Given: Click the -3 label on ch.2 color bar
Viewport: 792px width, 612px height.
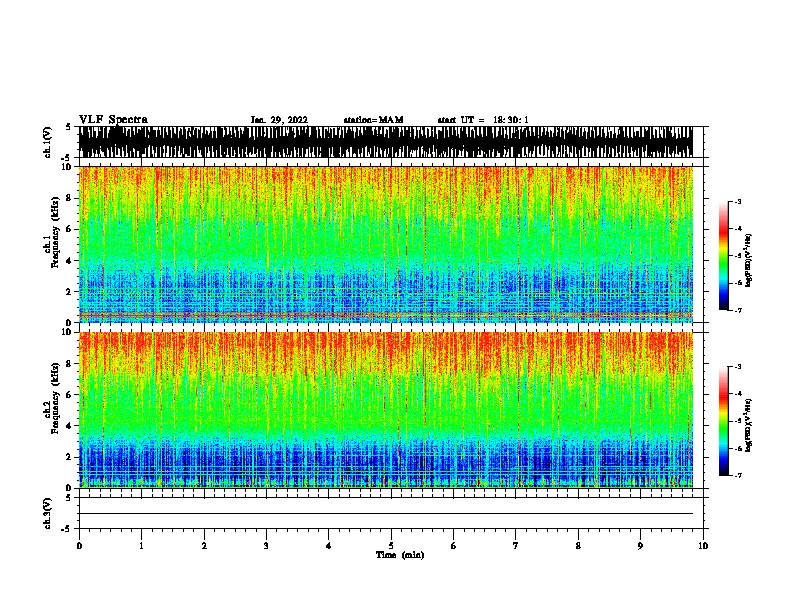Looking at the screenshot, I should pos(737,367).
